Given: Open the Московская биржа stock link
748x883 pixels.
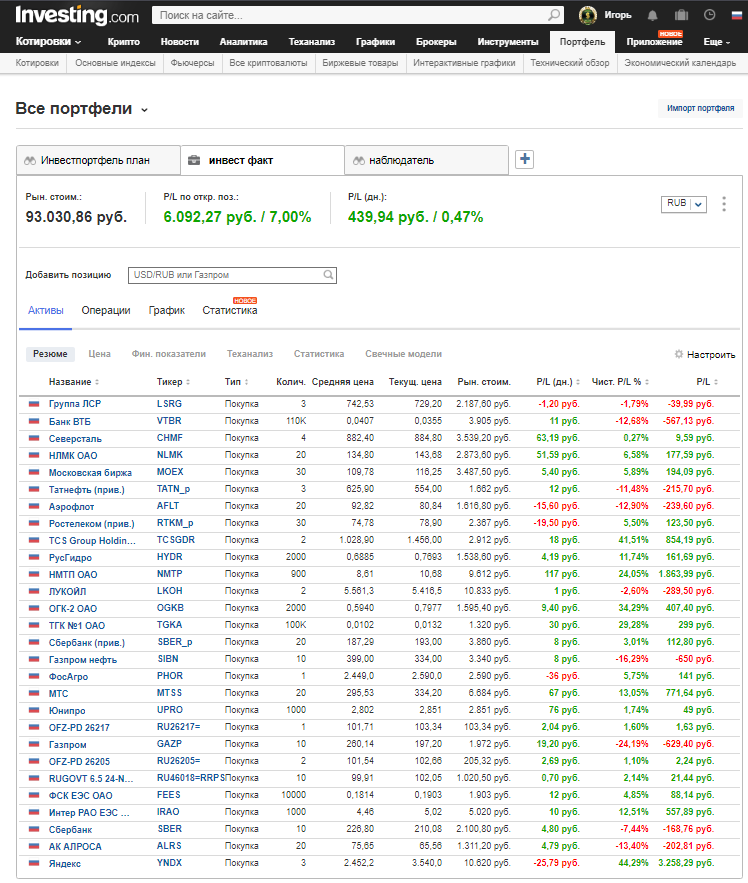Looking at the screenshot, I should [90, 472].
